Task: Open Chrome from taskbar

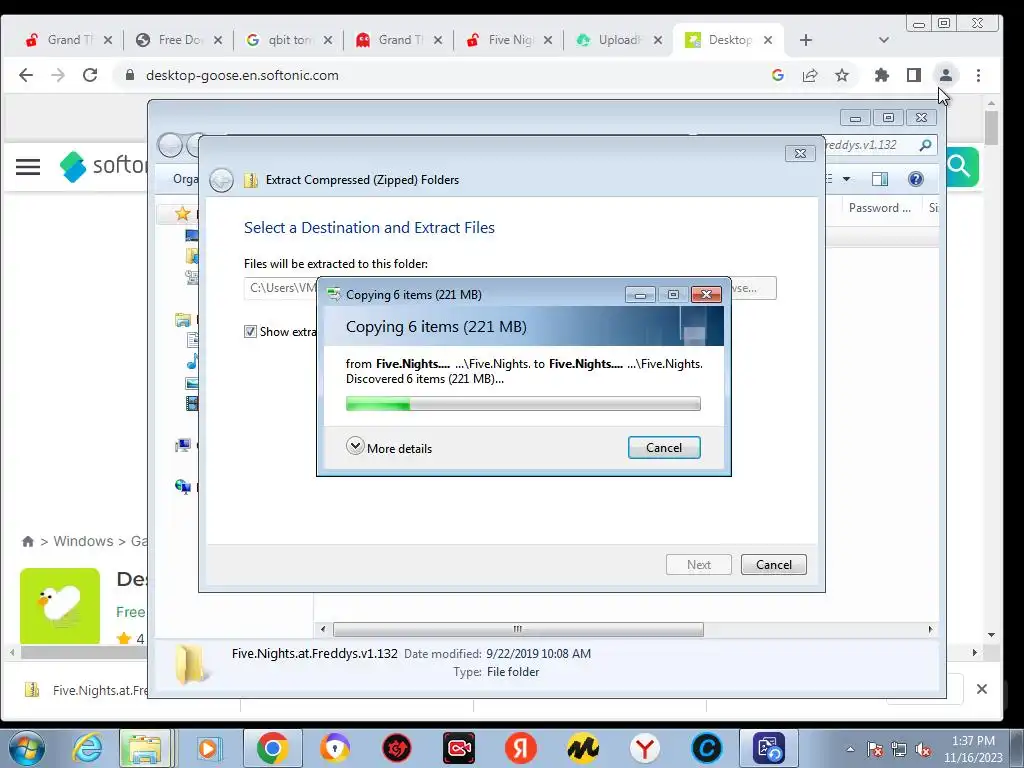Action: point(272,748)
